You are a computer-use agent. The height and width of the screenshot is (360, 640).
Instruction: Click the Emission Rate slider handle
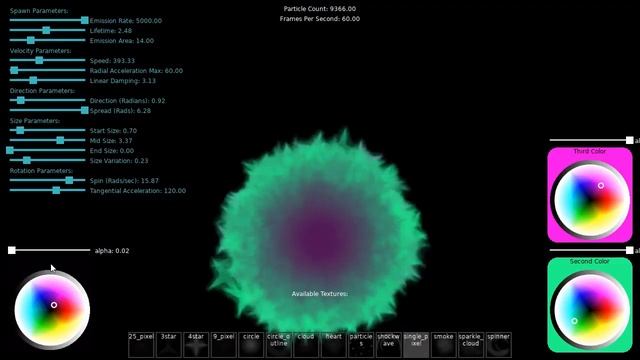(84, 20)
